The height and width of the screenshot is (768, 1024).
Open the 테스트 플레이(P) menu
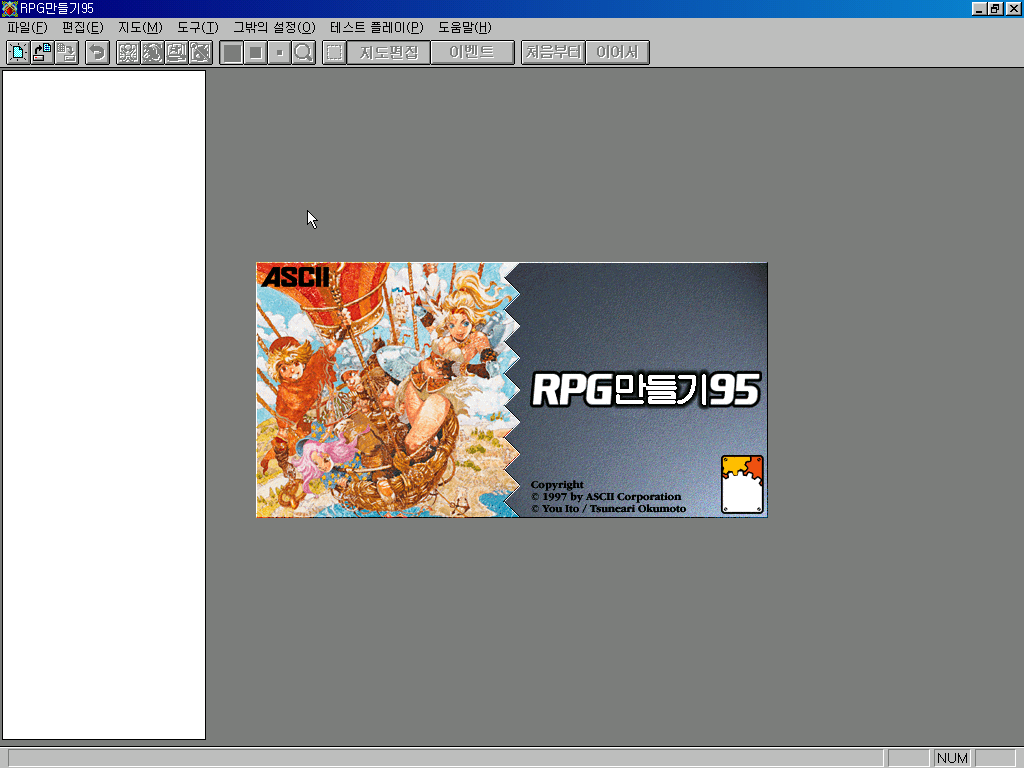(377, 27)
